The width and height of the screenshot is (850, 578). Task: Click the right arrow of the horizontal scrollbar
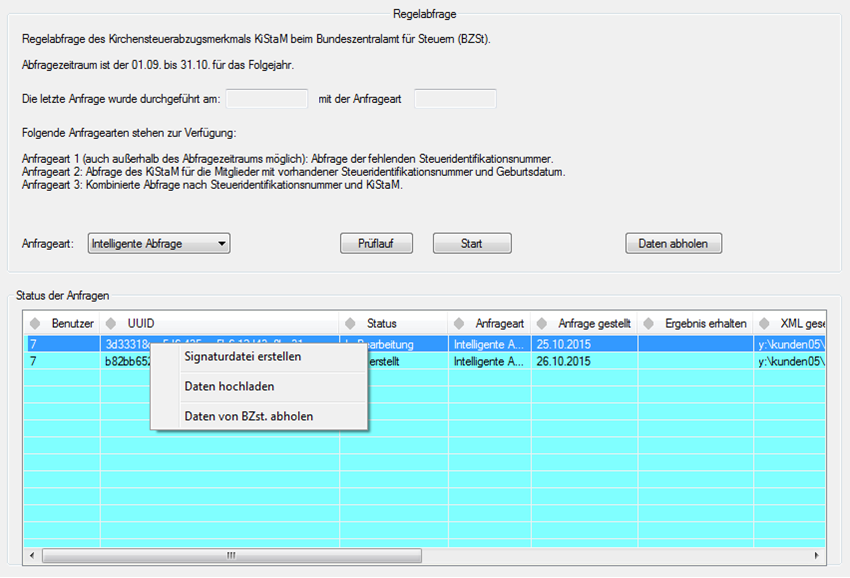pyautogui.click(x=820, y=555)
